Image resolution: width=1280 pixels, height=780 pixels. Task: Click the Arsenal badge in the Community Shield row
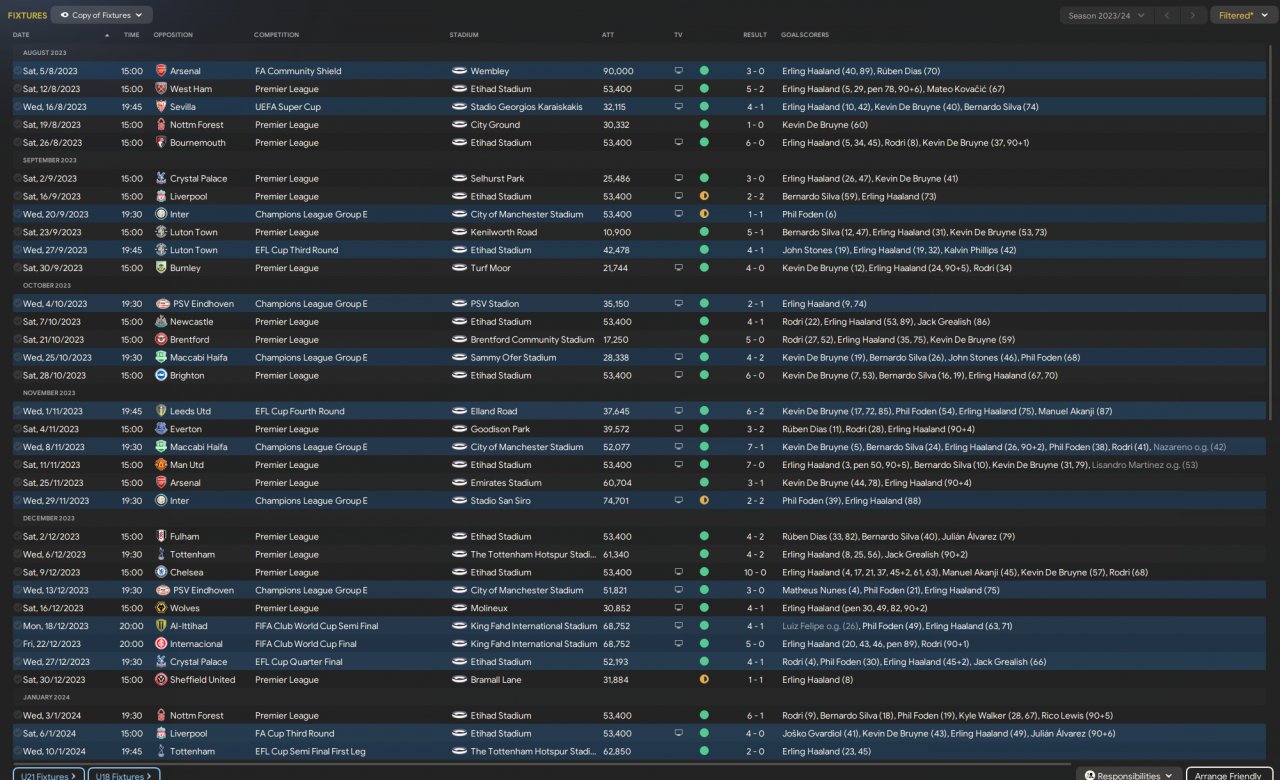click(161, 71)
